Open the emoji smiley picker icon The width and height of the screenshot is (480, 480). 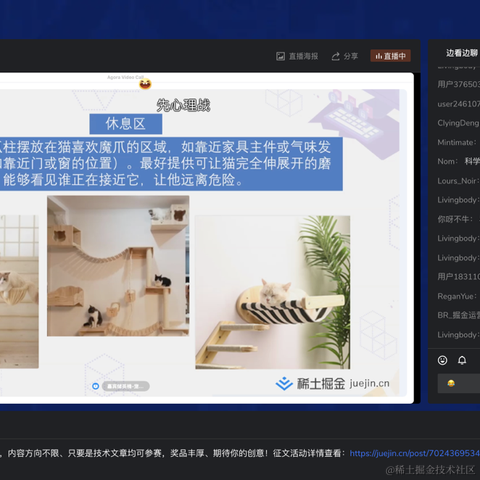point(442,360)
